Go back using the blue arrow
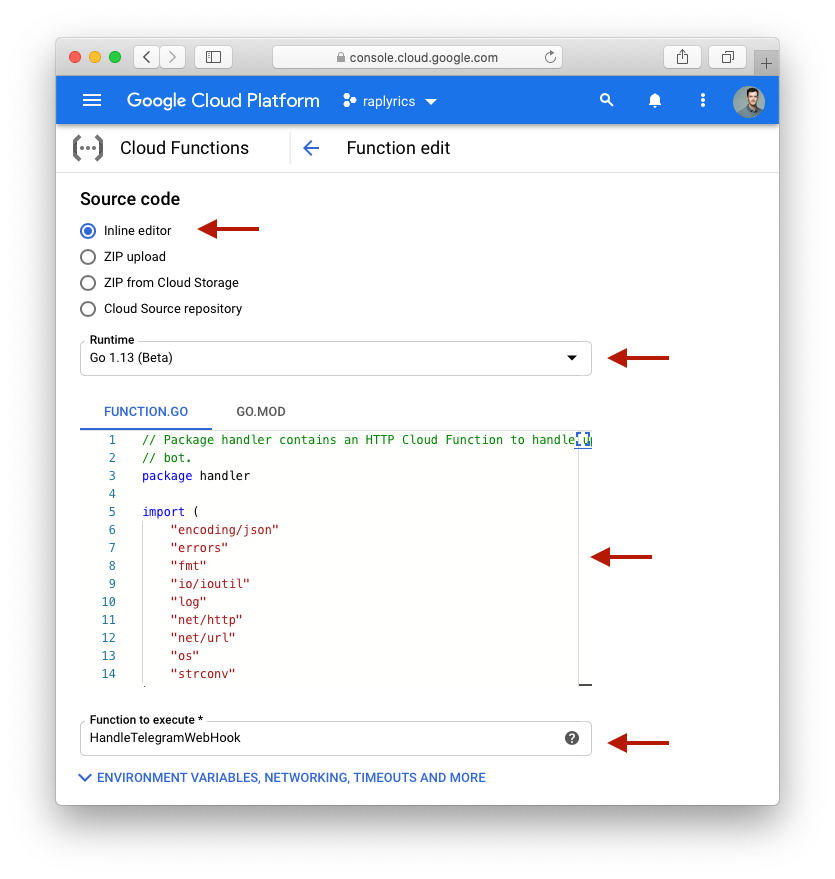Viewport: 835px width, 879px height. (311, 148)
